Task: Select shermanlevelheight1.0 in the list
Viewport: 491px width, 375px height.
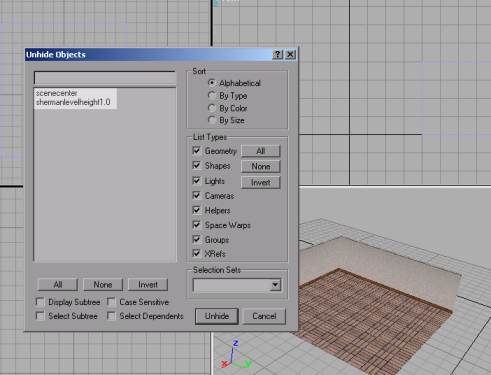Action: point(73,102)
